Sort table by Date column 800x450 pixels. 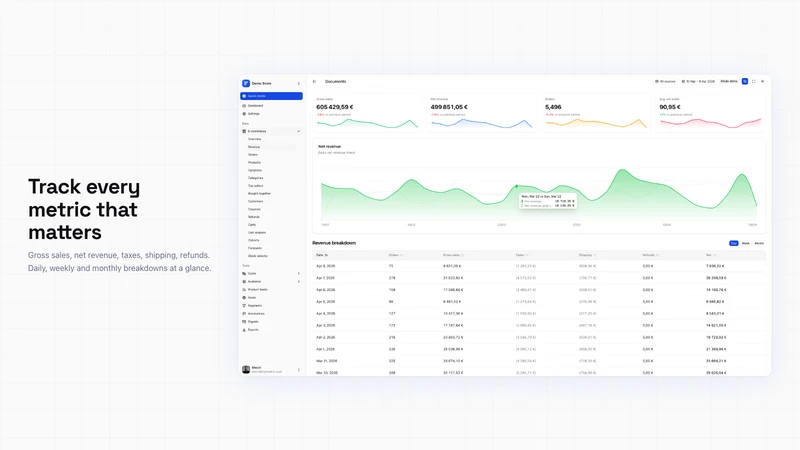322,255
